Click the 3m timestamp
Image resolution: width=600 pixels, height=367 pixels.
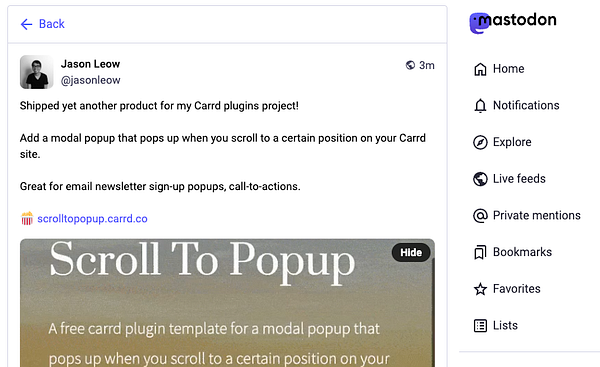(427, 65)
